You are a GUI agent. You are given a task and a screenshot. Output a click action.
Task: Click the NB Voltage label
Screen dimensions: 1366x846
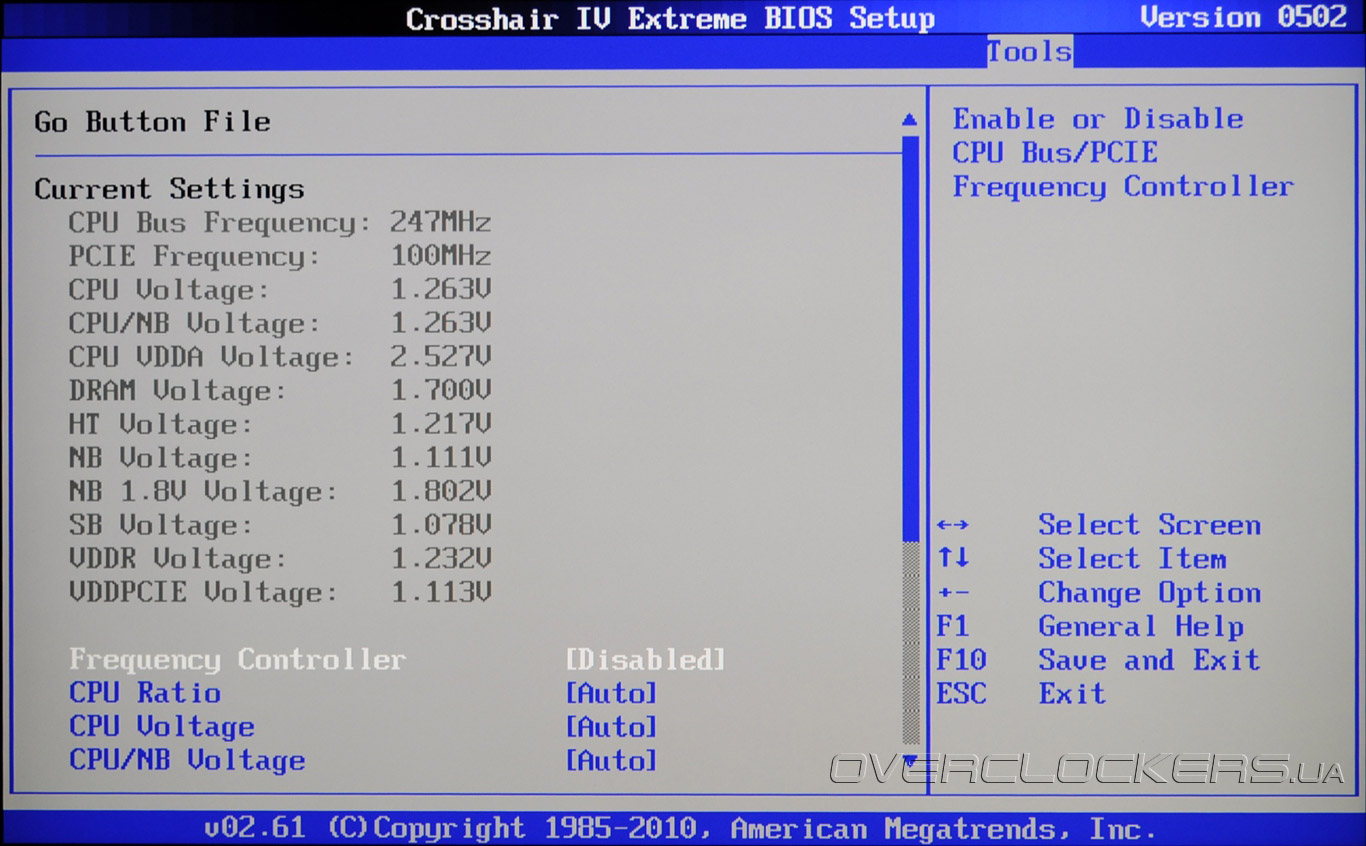tap(161, 459)
